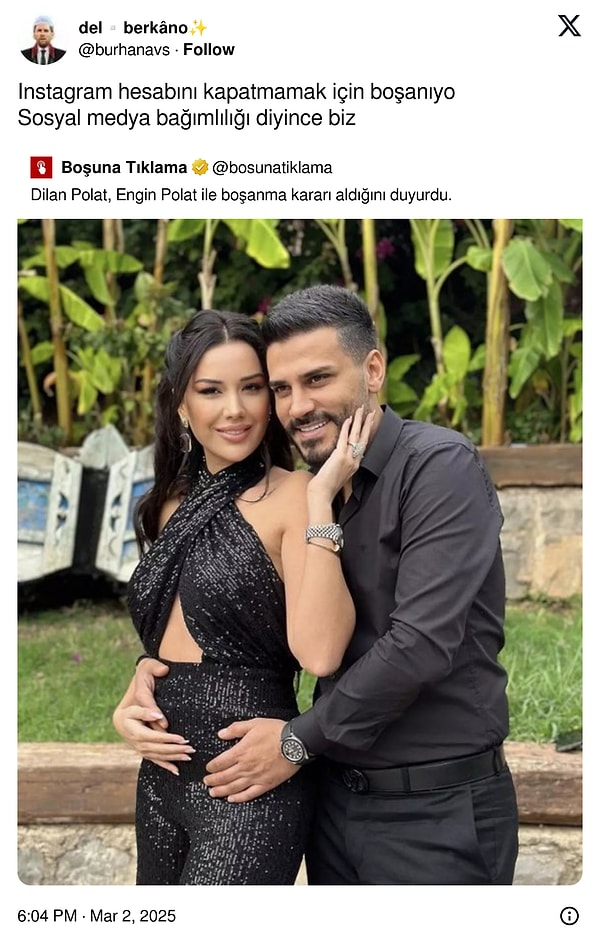Viewport: 600px width, 946px height.
Task: Open the red Boşuna Tıklama avatar icon
Action: (41, 167)
